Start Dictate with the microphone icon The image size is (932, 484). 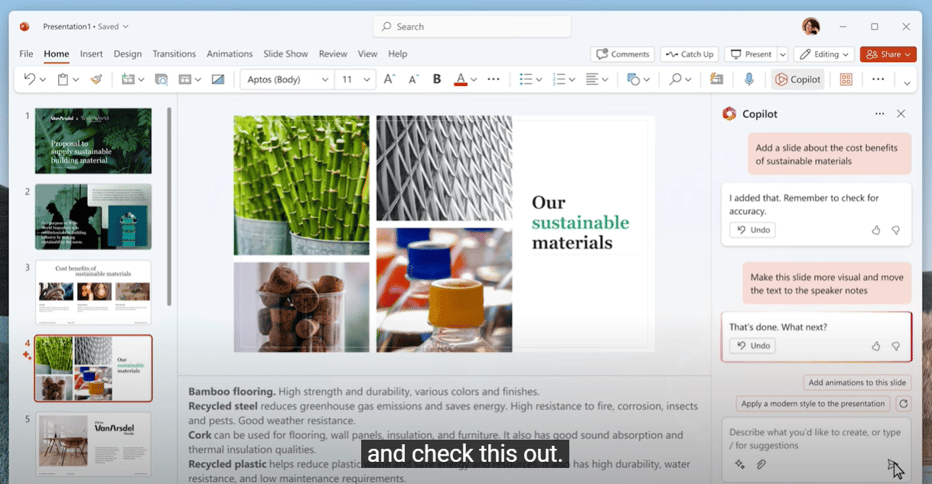pyautogui.click(x=749, y=79)
